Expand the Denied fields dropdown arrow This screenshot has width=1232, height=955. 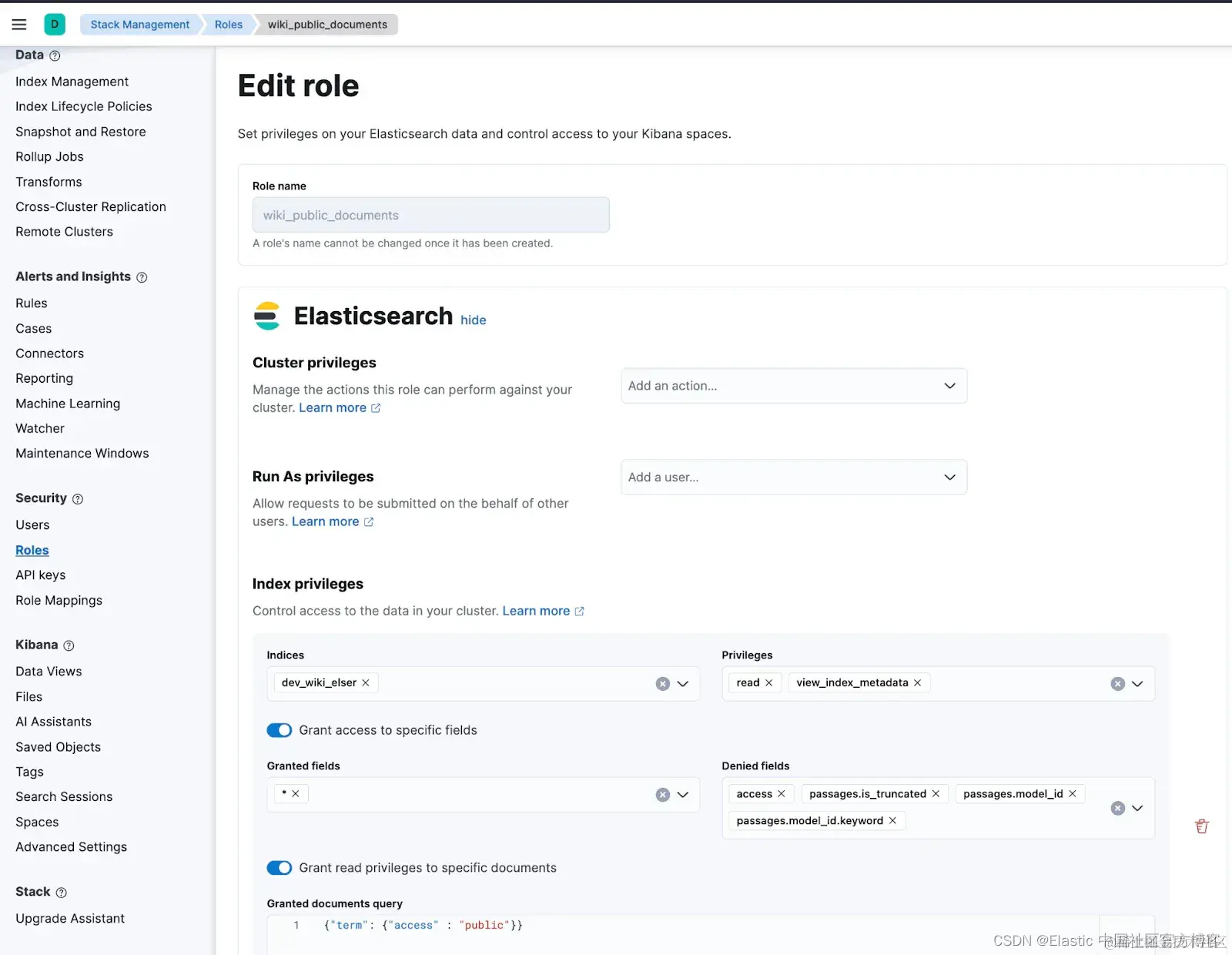coord(1137,808)
